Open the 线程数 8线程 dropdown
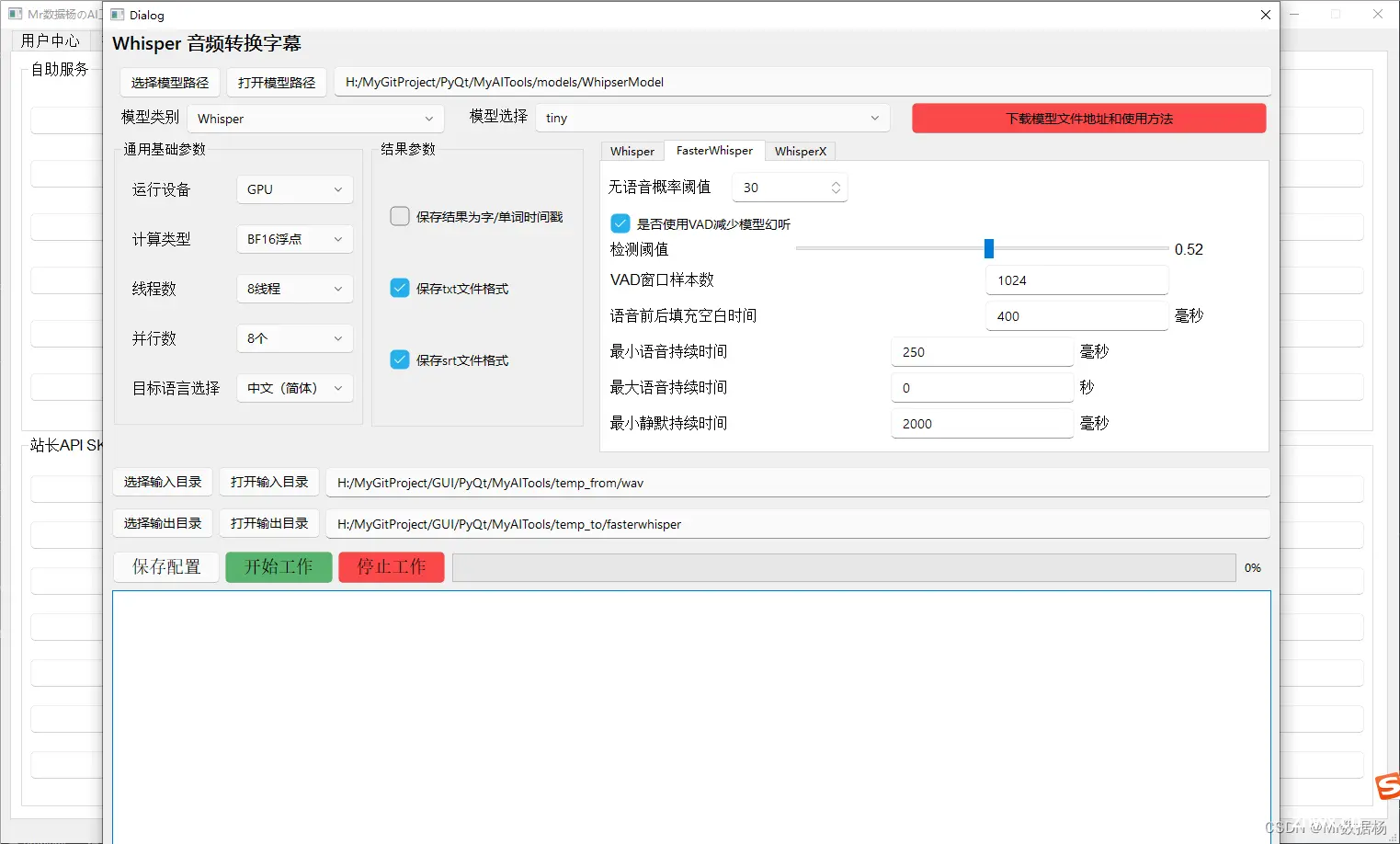The height and width of the screenshot is (844, 1400). (x=294, y=289)
